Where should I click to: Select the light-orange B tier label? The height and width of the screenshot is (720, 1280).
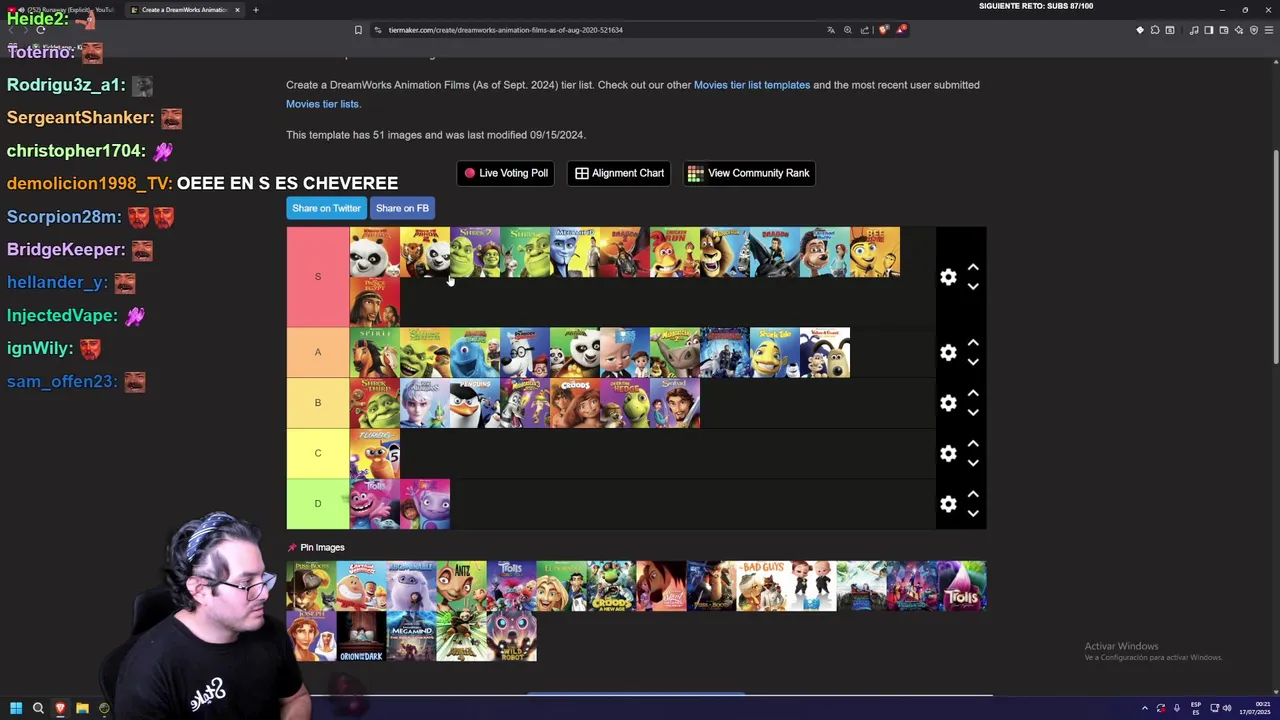(318, 403)
